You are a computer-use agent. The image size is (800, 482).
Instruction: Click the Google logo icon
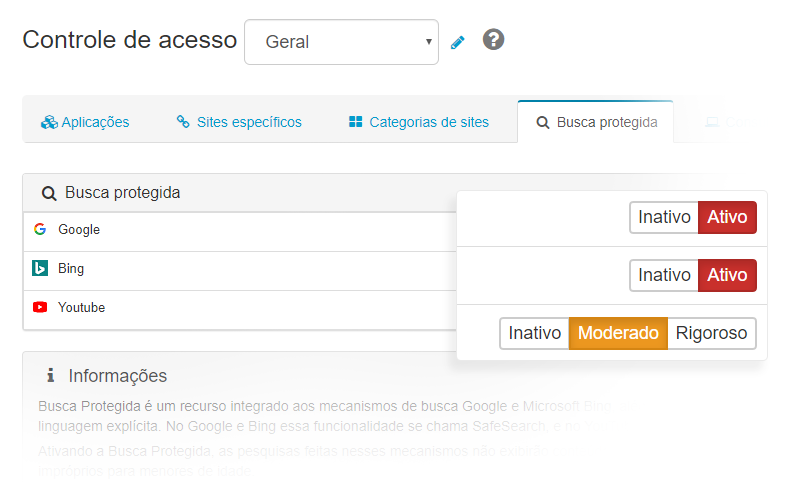point(40,230)
